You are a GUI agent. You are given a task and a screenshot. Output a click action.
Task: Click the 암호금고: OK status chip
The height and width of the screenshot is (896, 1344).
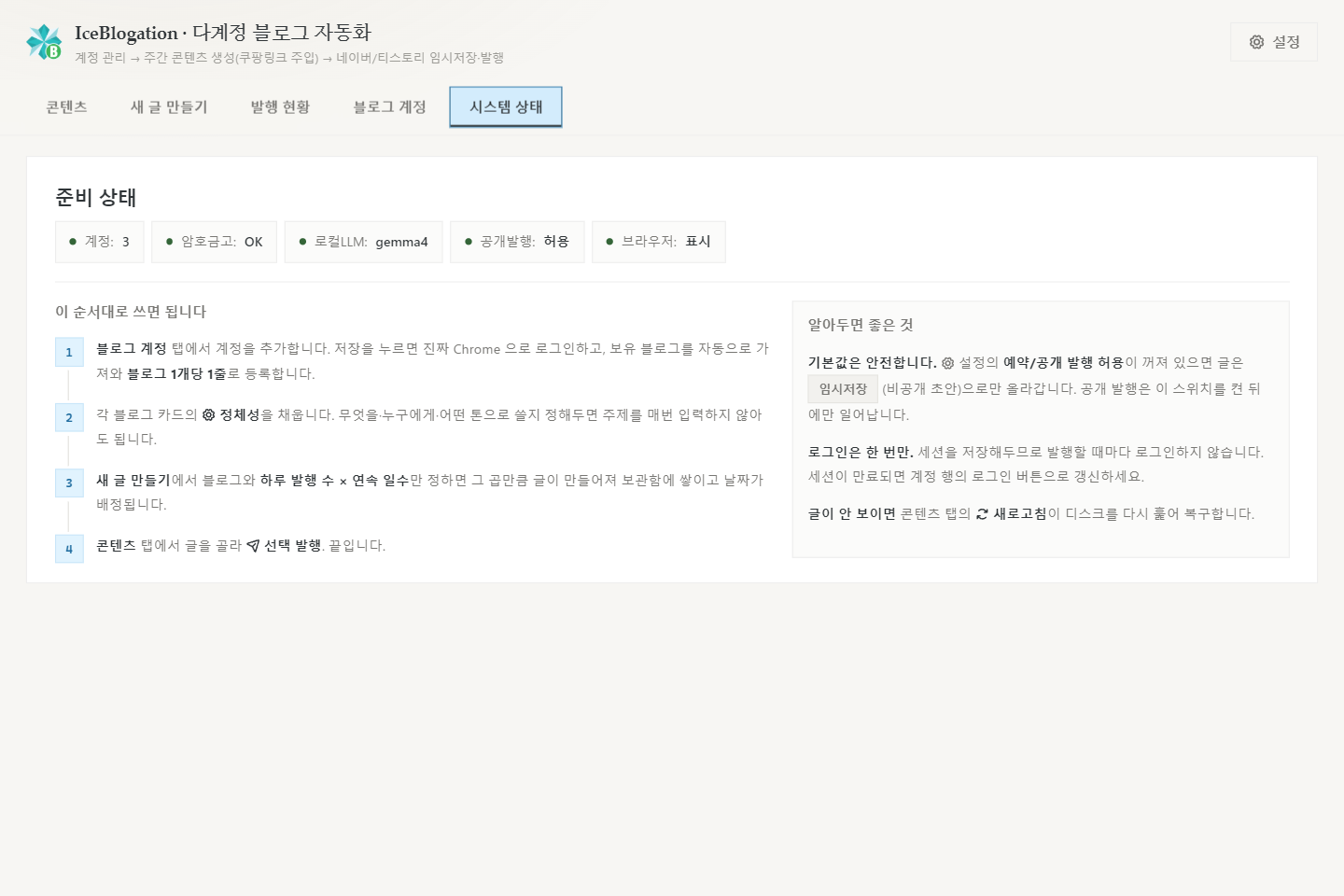(x=214, y=242)
